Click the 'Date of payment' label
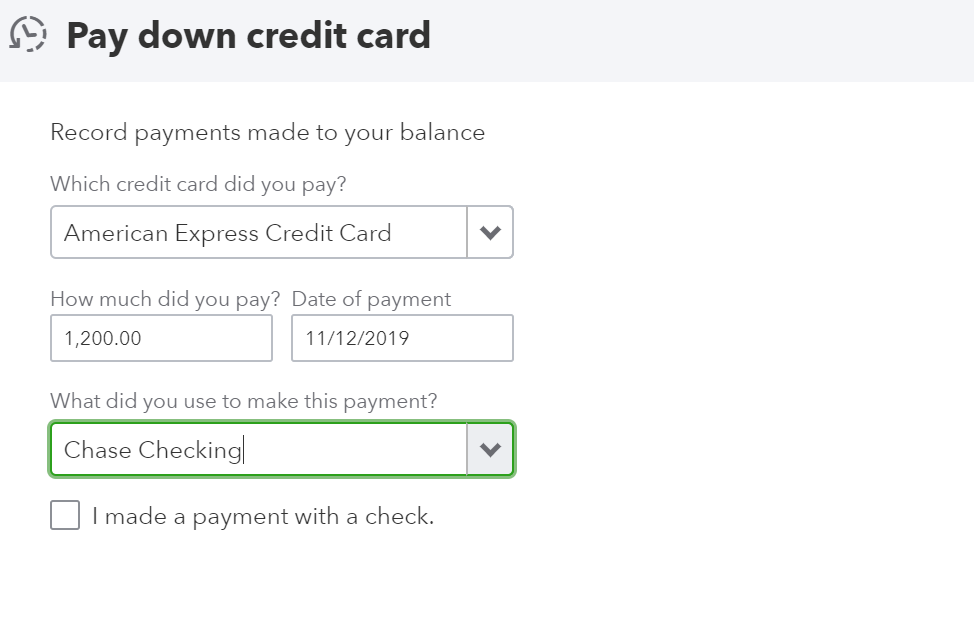 (x=371, y=298)
